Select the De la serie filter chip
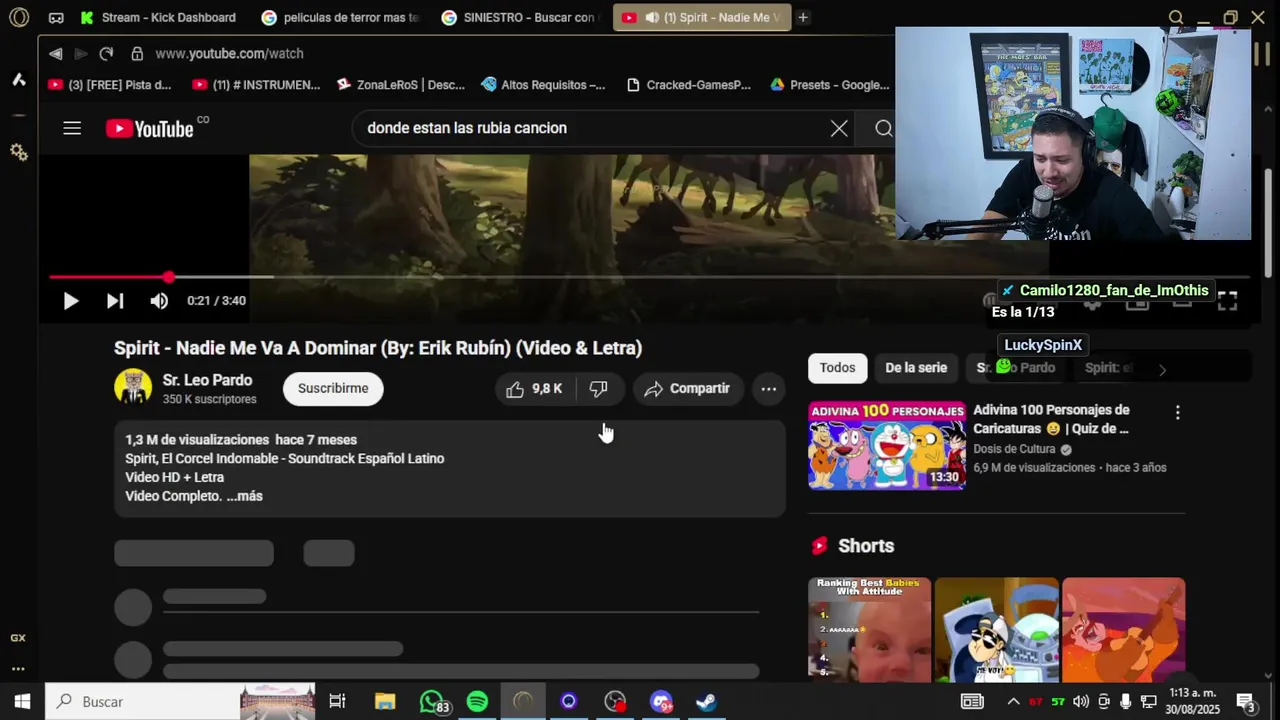Screen dimensions: 1280x720 916,368
